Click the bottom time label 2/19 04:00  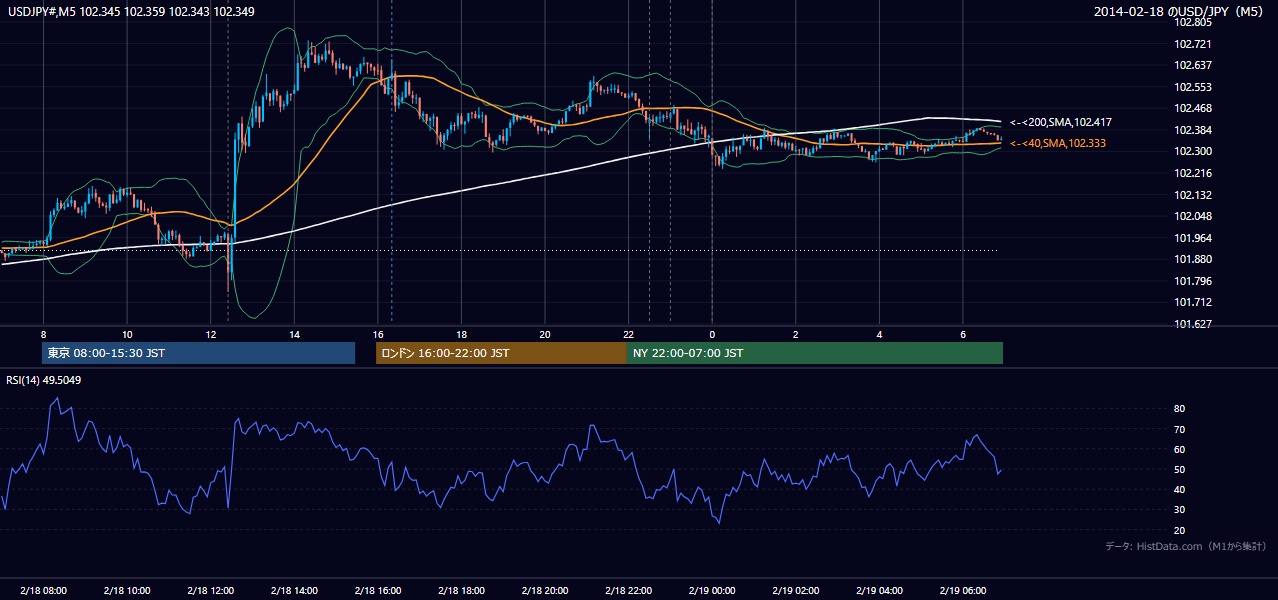pyautogui.click(x=879, y=590)
